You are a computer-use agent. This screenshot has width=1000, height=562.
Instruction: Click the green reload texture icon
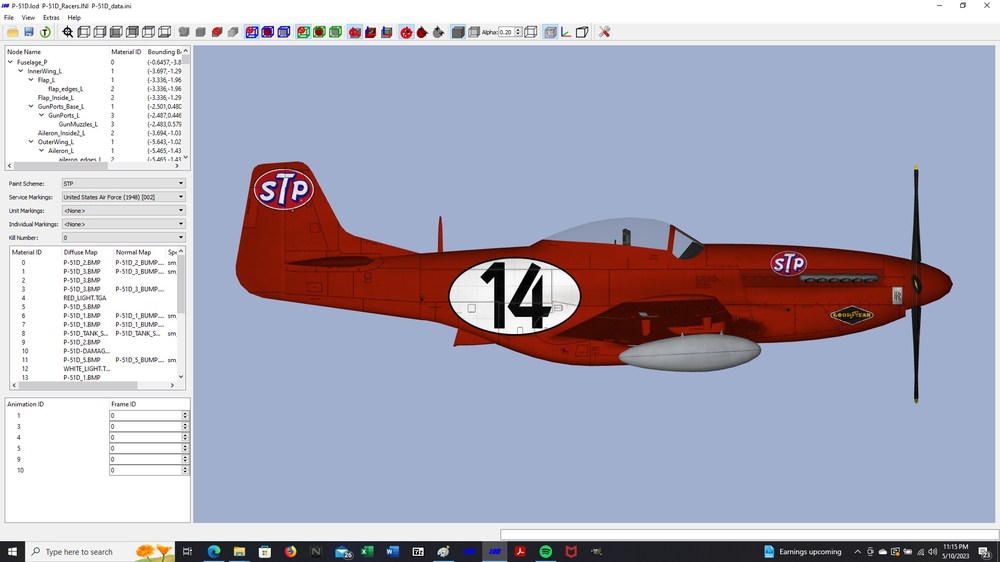coord(45,32)
